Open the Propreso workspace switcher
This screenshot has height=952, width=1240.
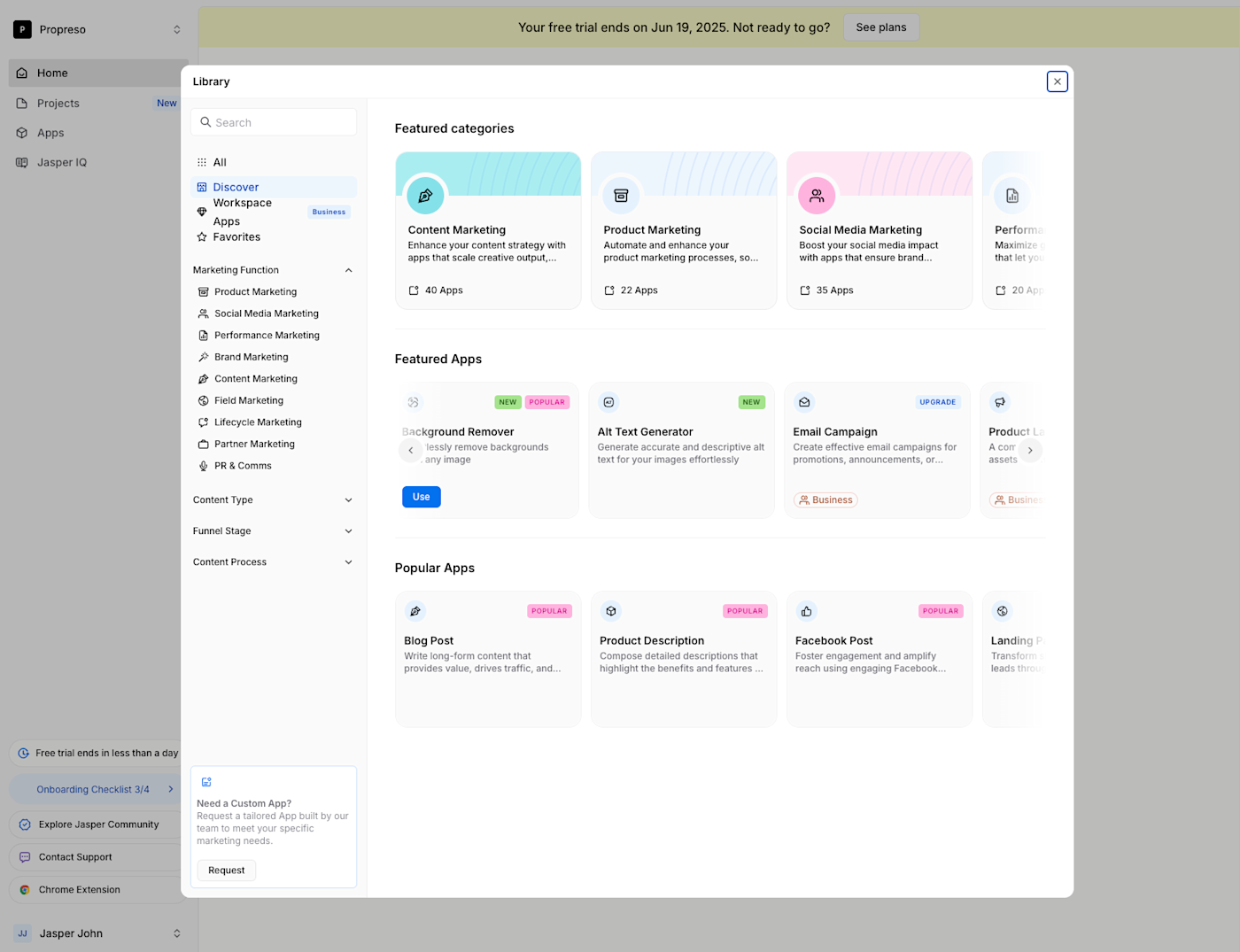click(98, 29)
